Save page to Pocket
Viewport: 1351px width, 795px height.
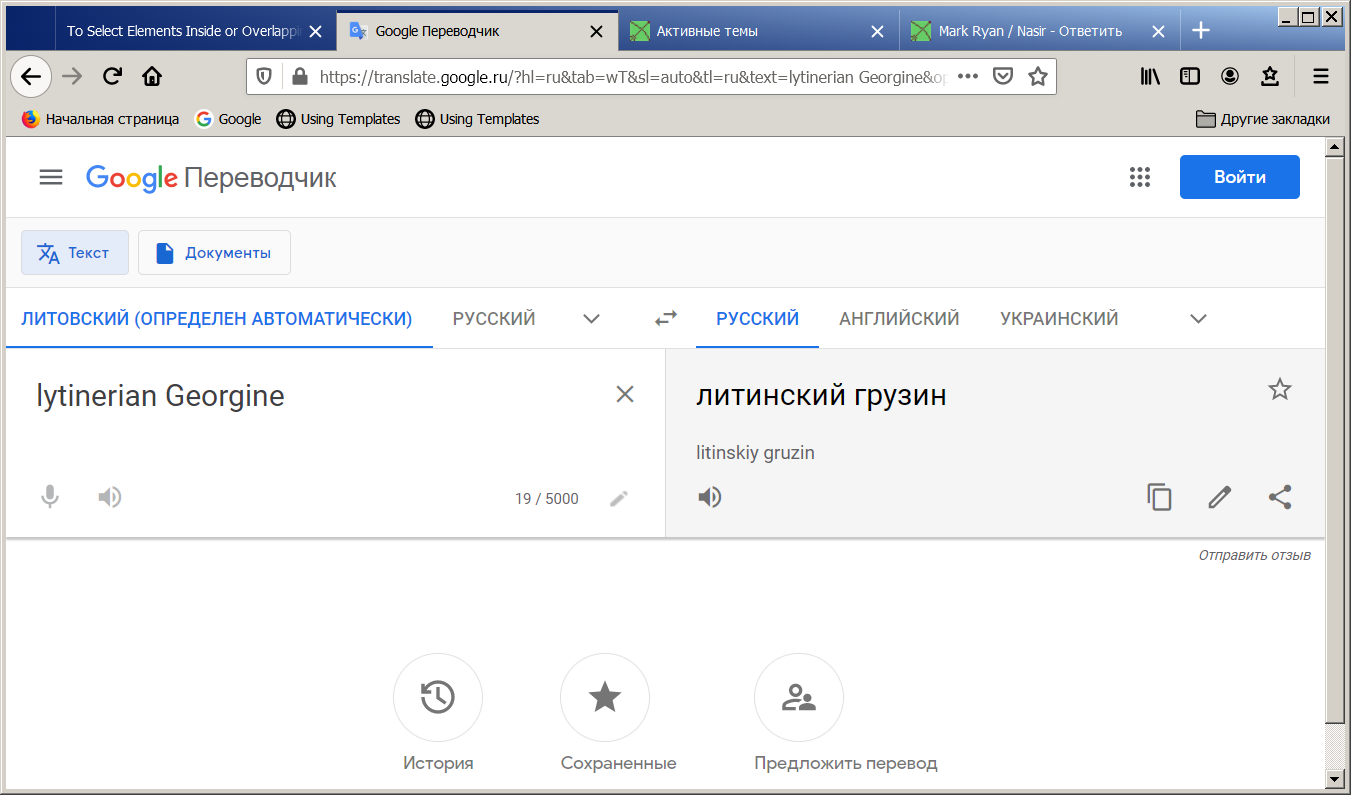click(1003, 76)
